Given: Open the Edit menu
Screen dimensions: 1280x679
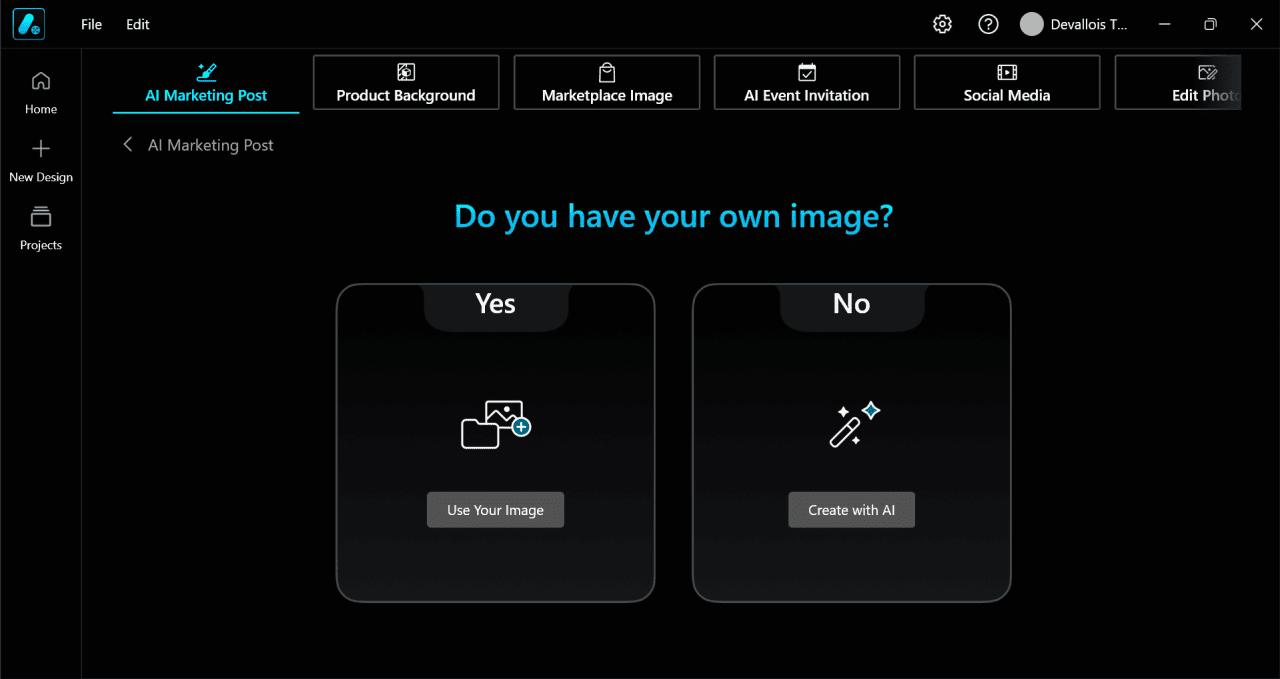Looking at the screenshot, I should (137, 24).
